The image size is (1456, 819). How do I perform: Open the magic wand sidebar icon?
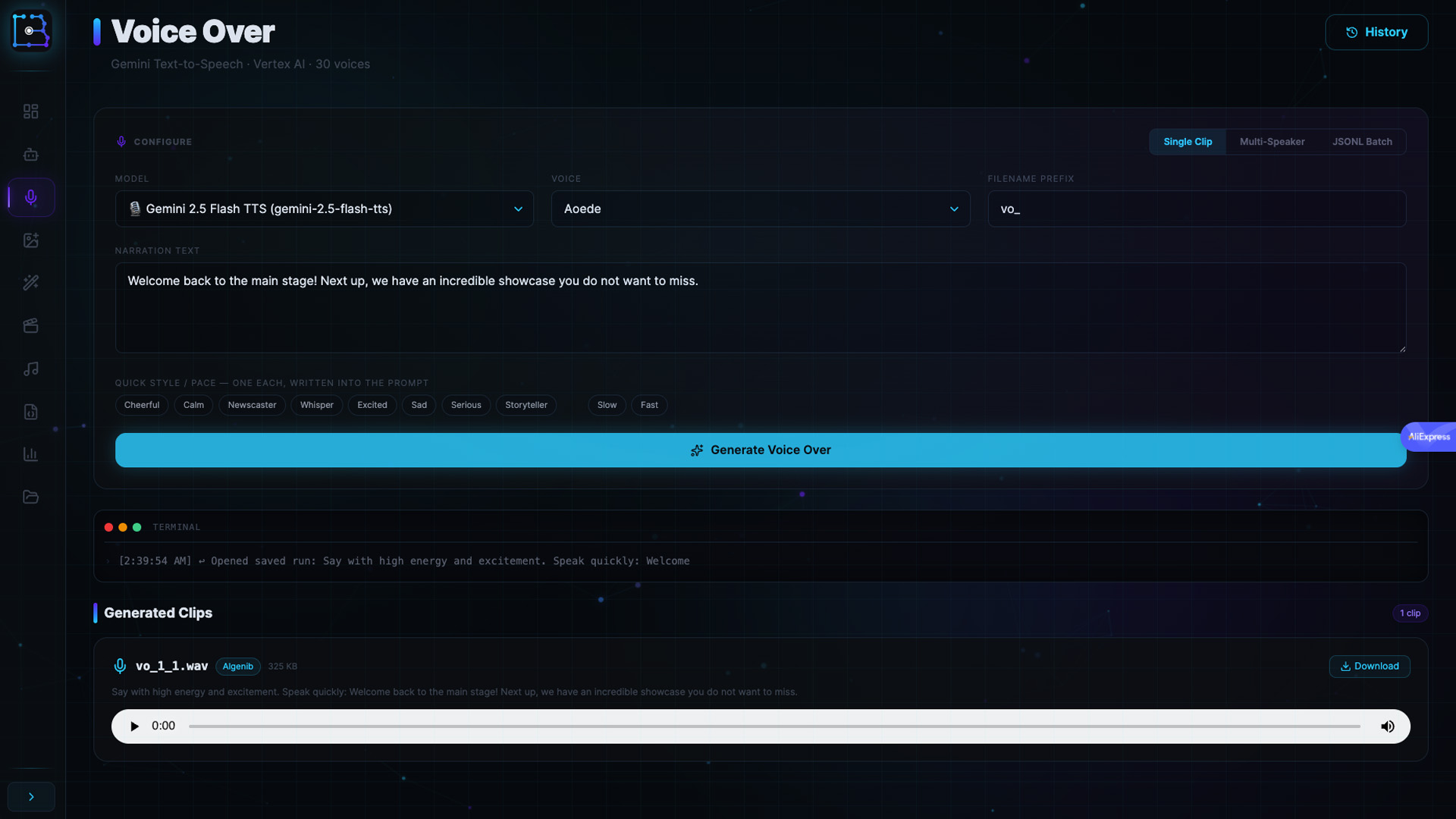click(31, 283)
